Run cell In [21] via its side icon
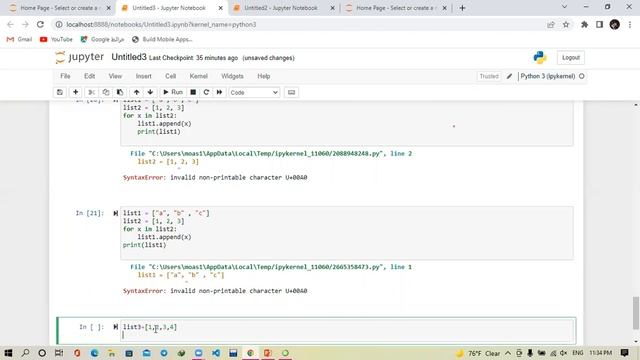640x360 pixels. pos(116,213)
